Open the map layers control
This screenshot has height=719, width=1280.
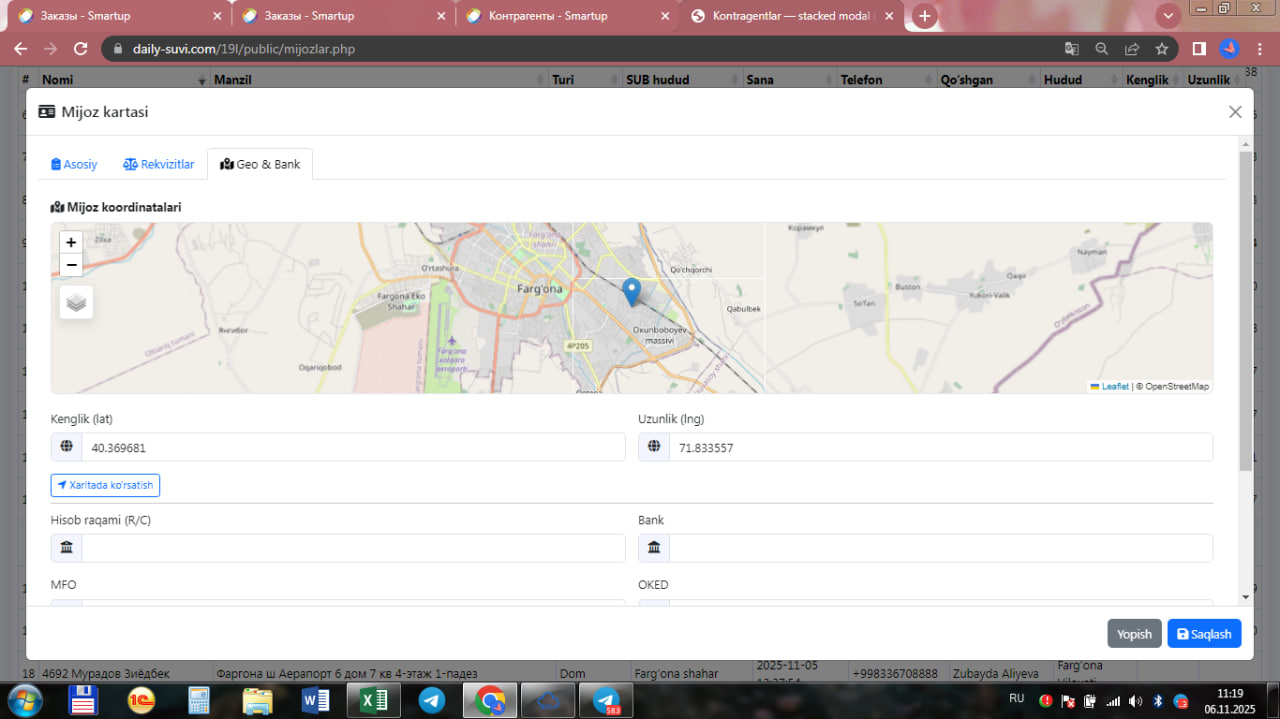[x=76, y=301]
